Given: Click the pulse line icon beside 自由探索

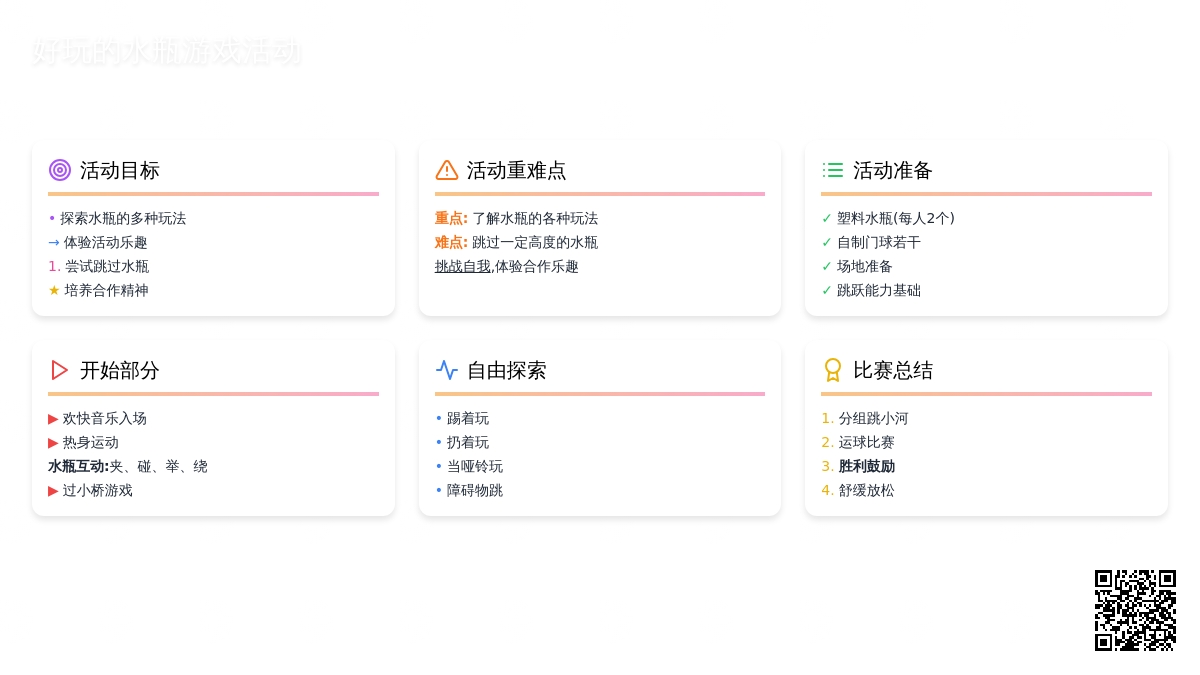Looking at the screenshot, I should (447, 370).
